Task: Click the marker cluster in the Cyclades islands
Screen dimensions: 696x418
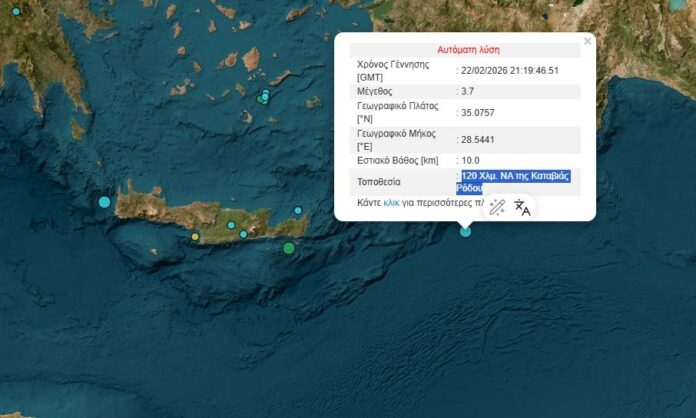Action: [264, 97]
